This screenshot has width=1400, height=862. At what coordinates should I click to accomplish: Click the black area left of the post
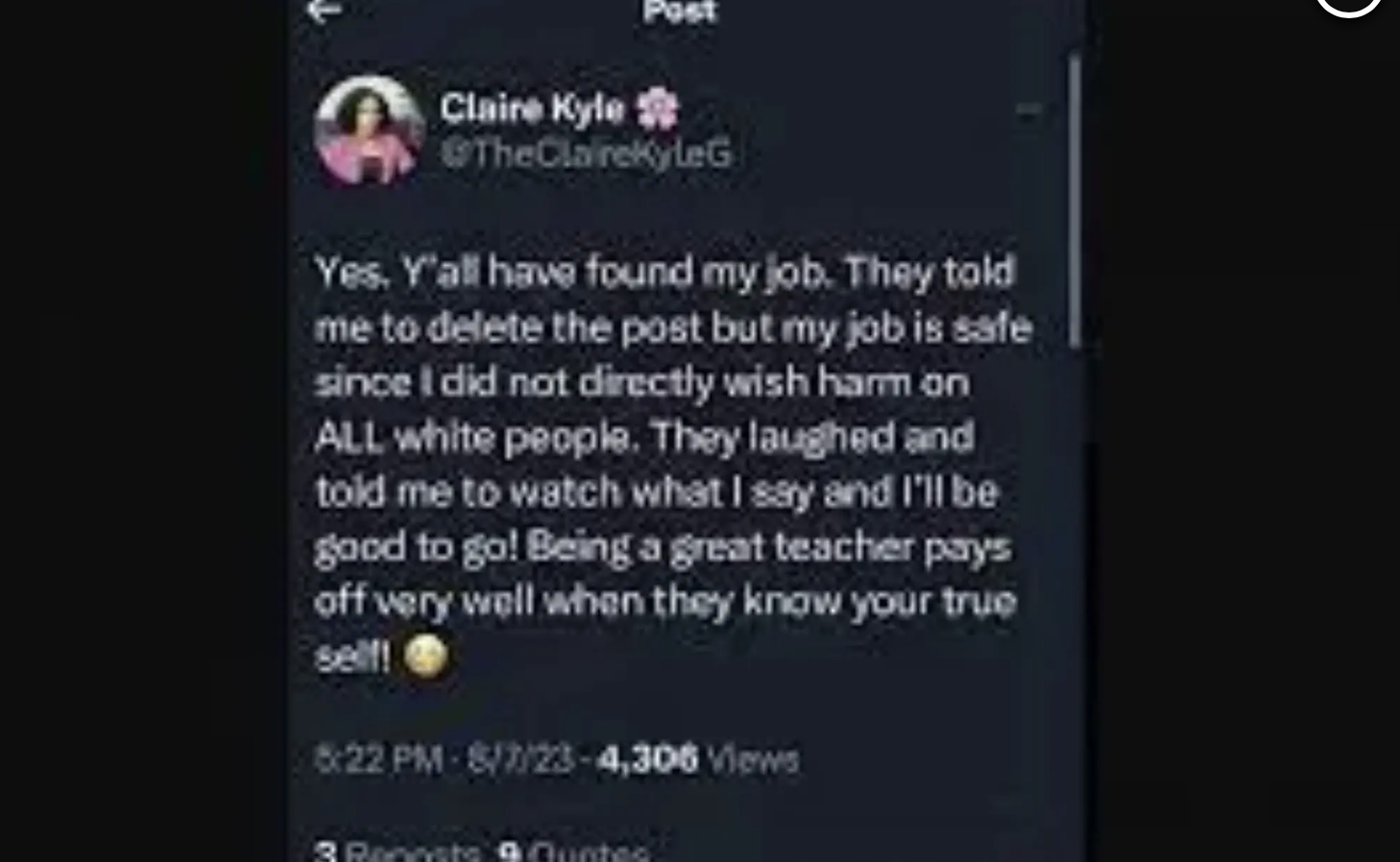pos(144,431)
